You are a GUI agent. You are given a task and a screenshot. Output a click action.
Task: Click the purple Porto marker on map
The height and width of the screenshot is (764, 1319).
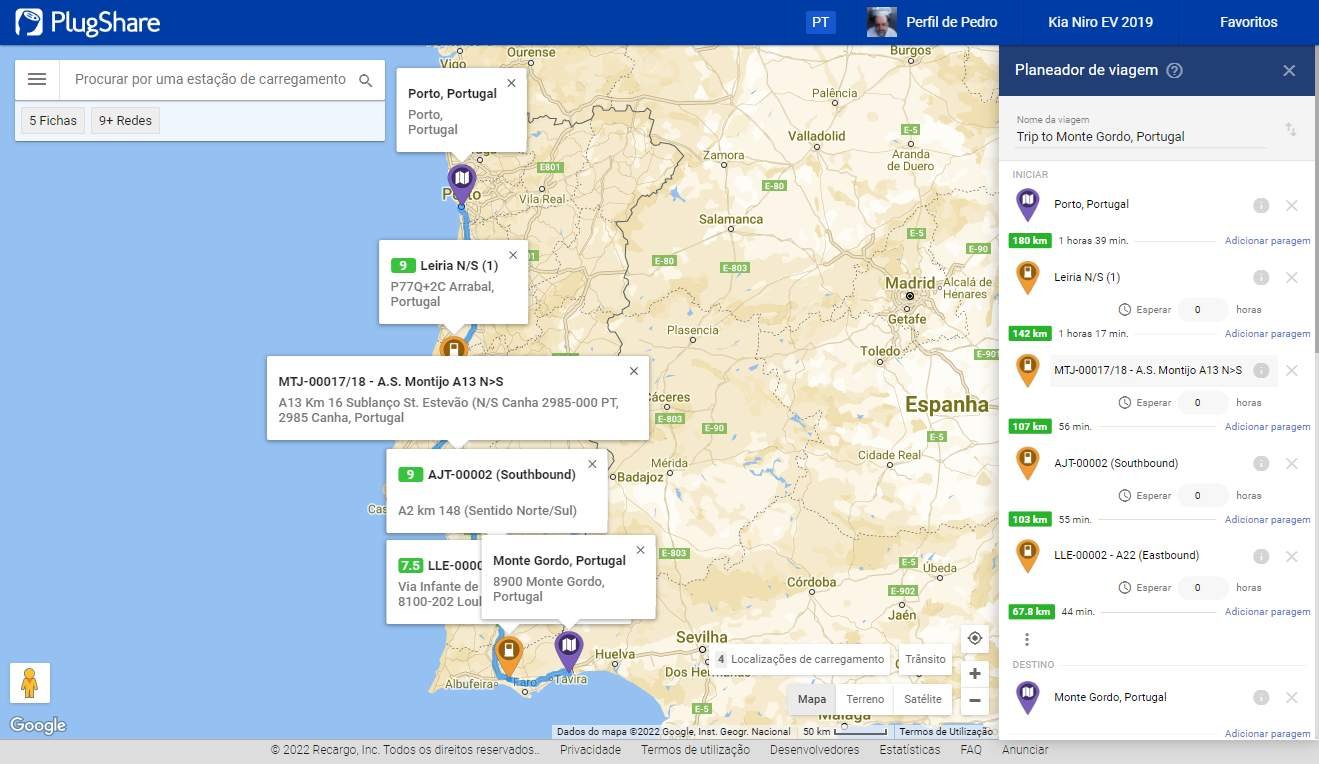(x=461, y=182)
